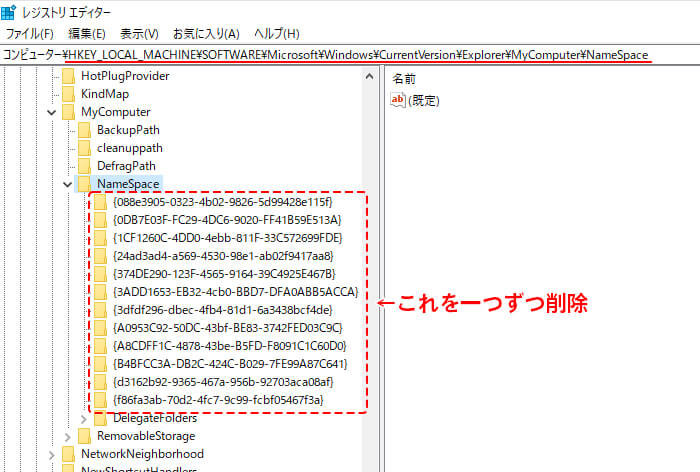The image size is (700, 472).
Task: Click folder icon of {088e3905-0323-4b02-9826-5d99428e115f}
Action: tap(100, 202)
